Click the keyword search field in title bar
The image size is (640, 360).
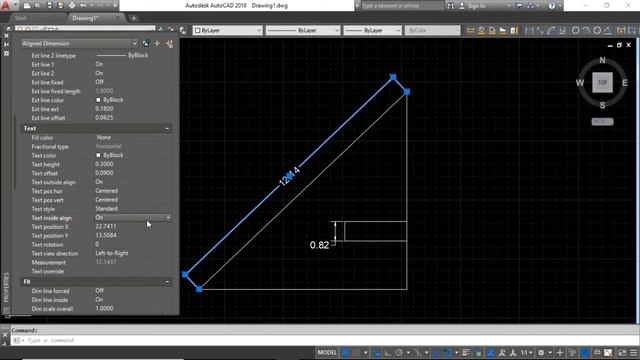pyautogui.click(x=402, y=6)
